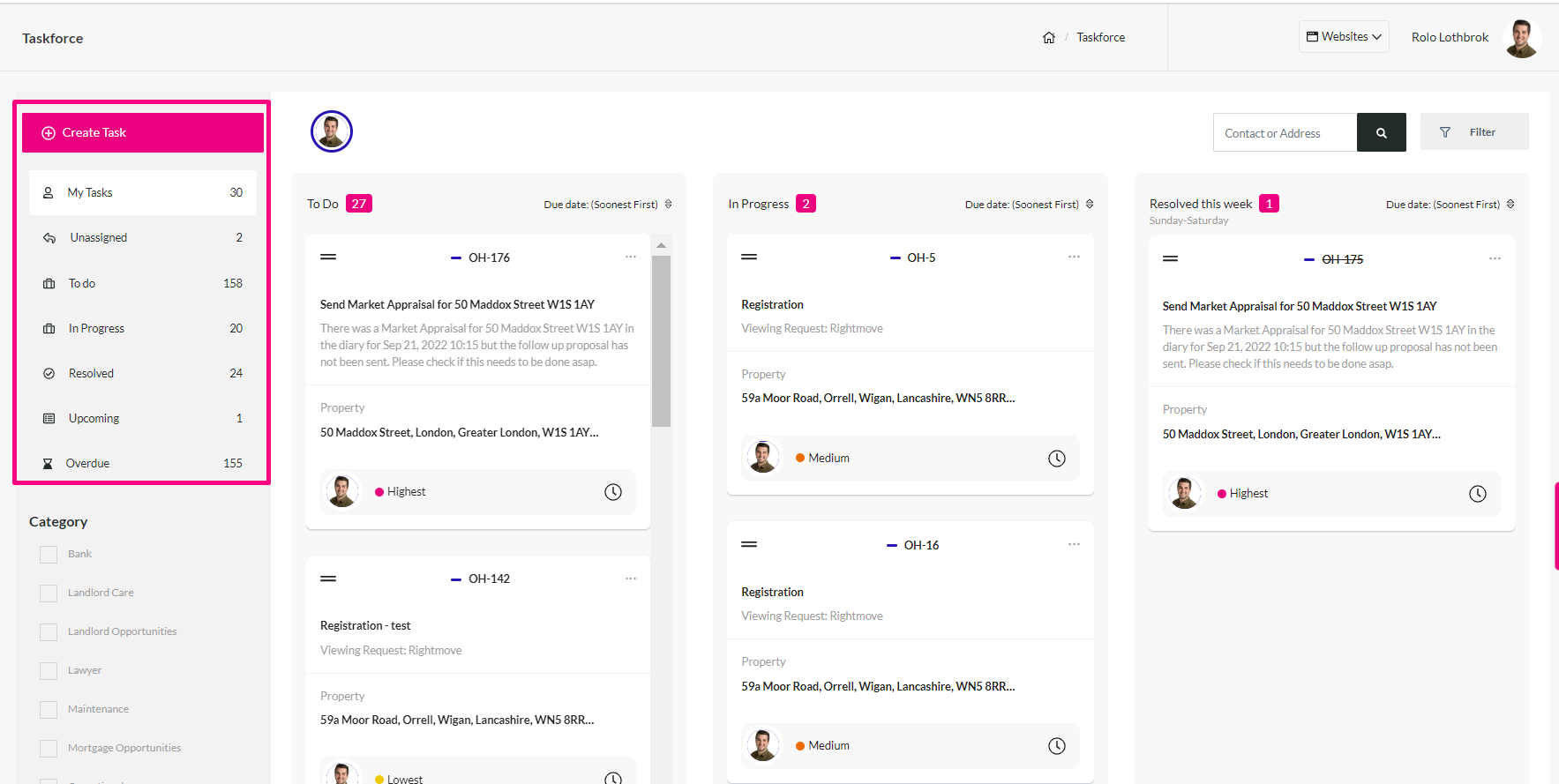This screenshot has width=1559, height=784.
Task: Click the home icon in breadcrumb
Action: pos(1049,38)
